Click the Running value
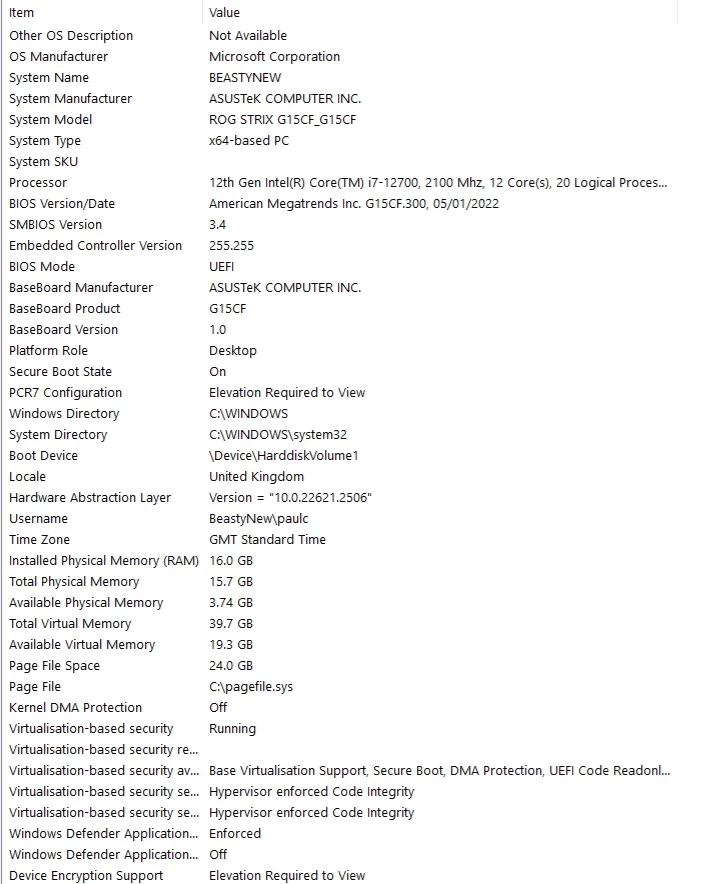Viewport: 727px width, 884px height. (x=232, y=729)
